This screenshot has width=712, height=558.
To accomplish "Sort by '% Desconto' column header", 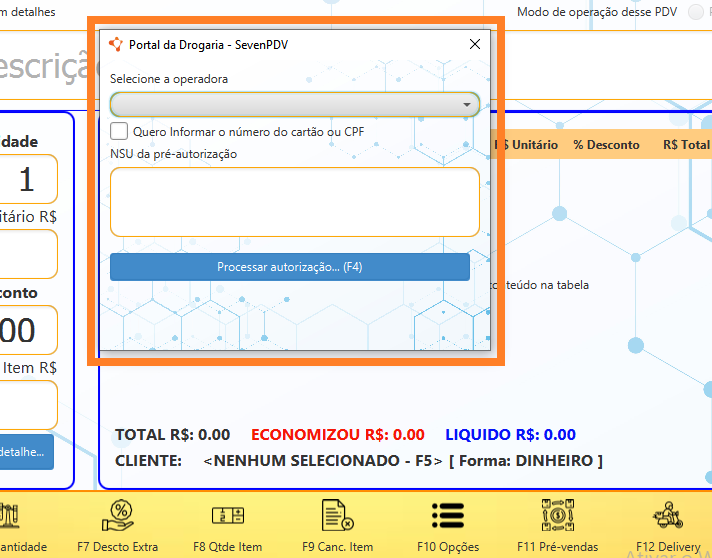I will pyautogui.click(x=606, y=145).
